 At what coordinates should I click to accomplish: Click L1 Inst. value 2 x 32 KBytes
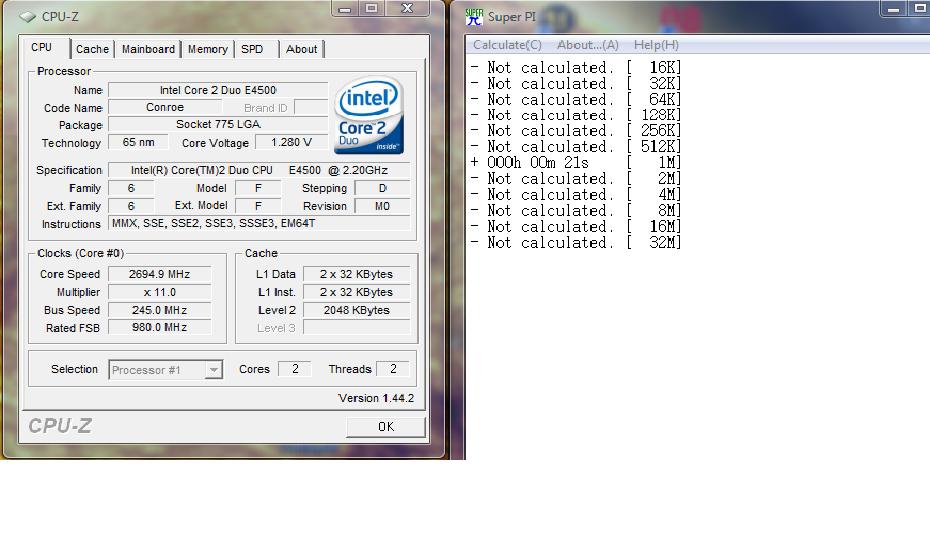point(356,292)
